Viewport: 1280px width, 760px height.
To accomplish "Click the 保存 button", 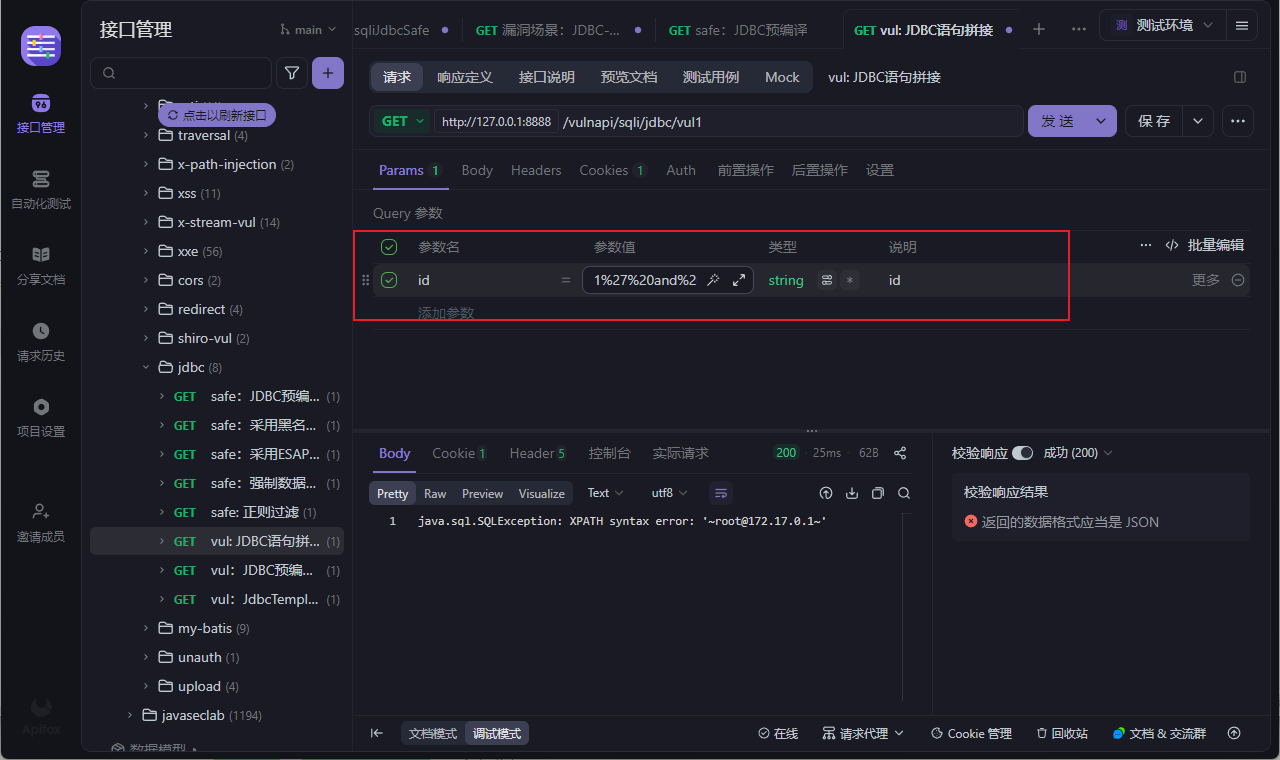I will 1154,121.
